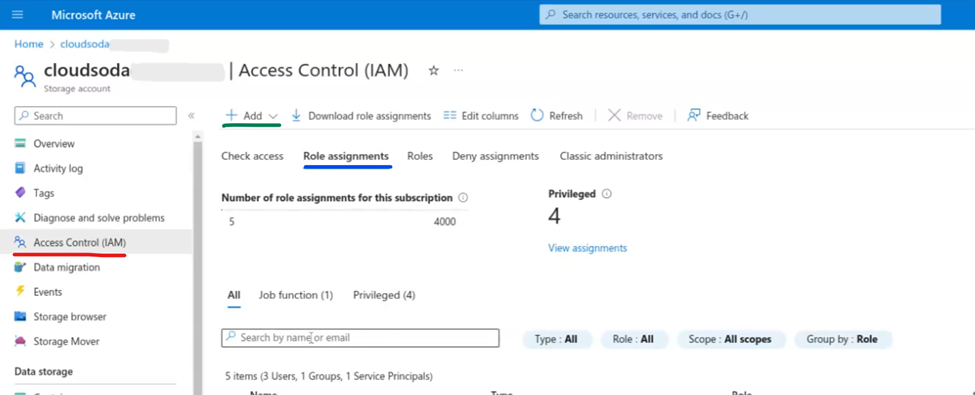Click the Edit columns button

[481, 116]
